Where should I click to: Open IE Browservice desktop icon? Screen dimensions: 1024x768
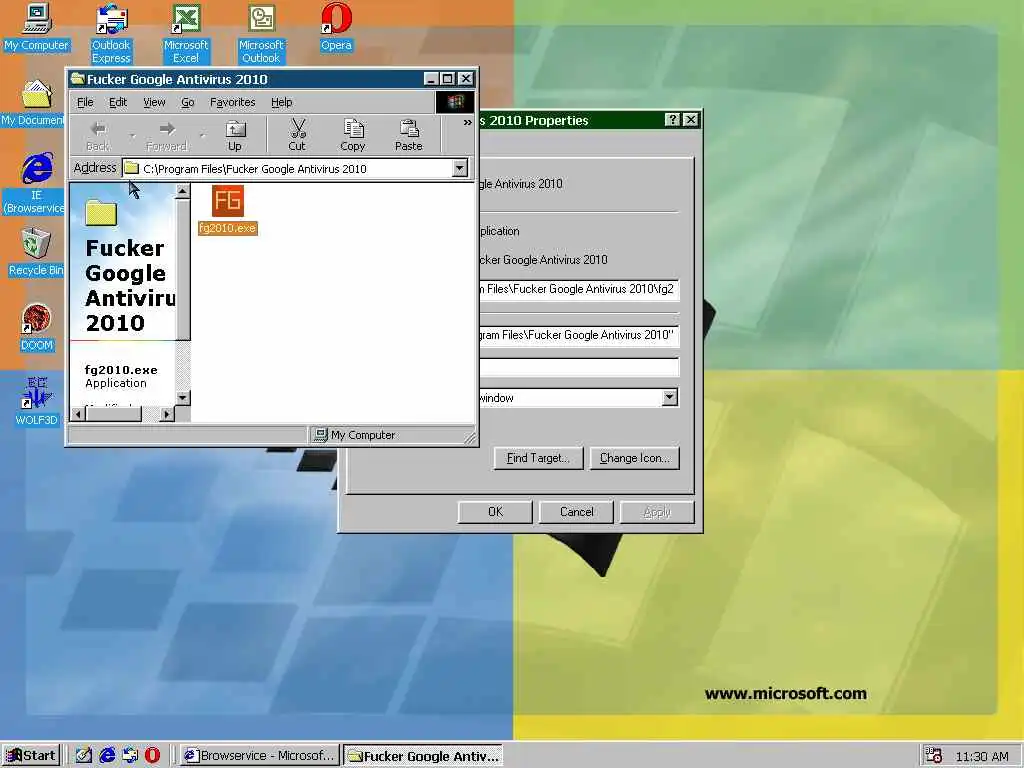(x=34, y=184)
